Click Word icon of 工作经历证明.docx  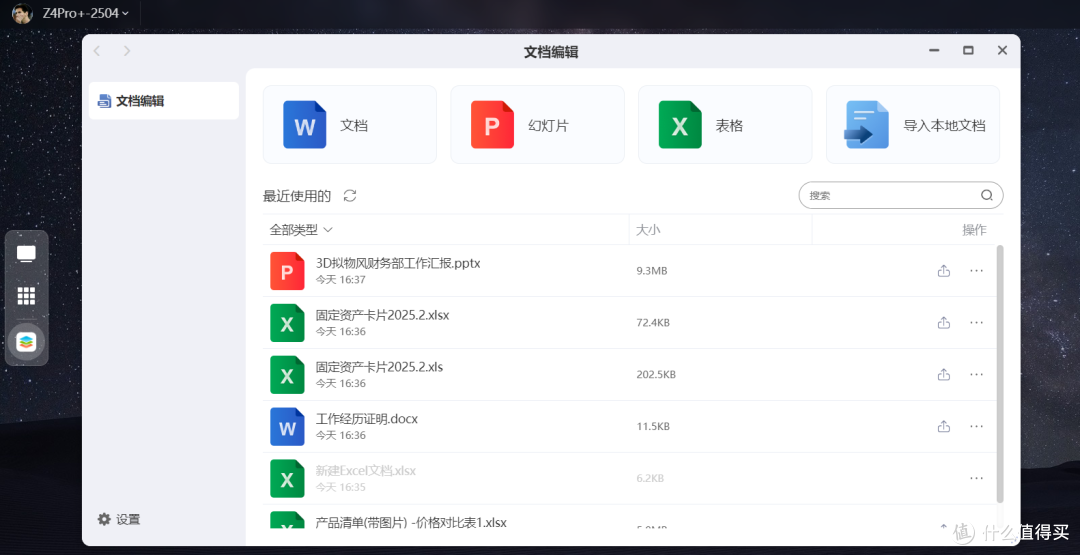tap(287, 427)
